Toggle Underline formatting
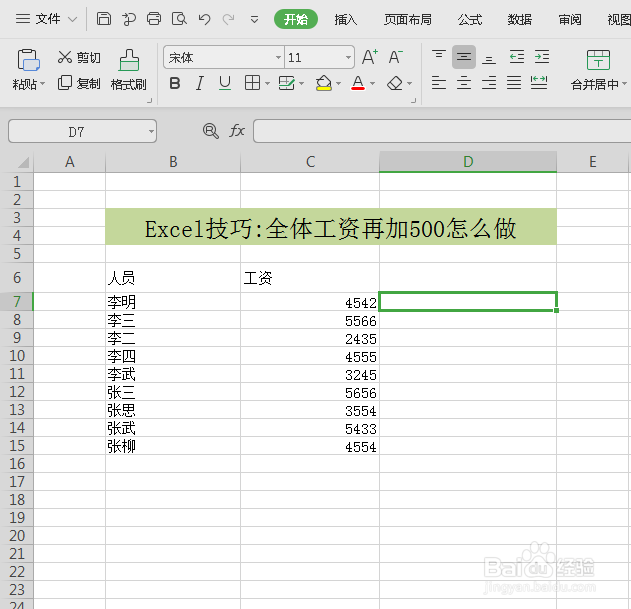Viewport: 631px width, 609px height. pyautogui.click(x=225, y=83)
